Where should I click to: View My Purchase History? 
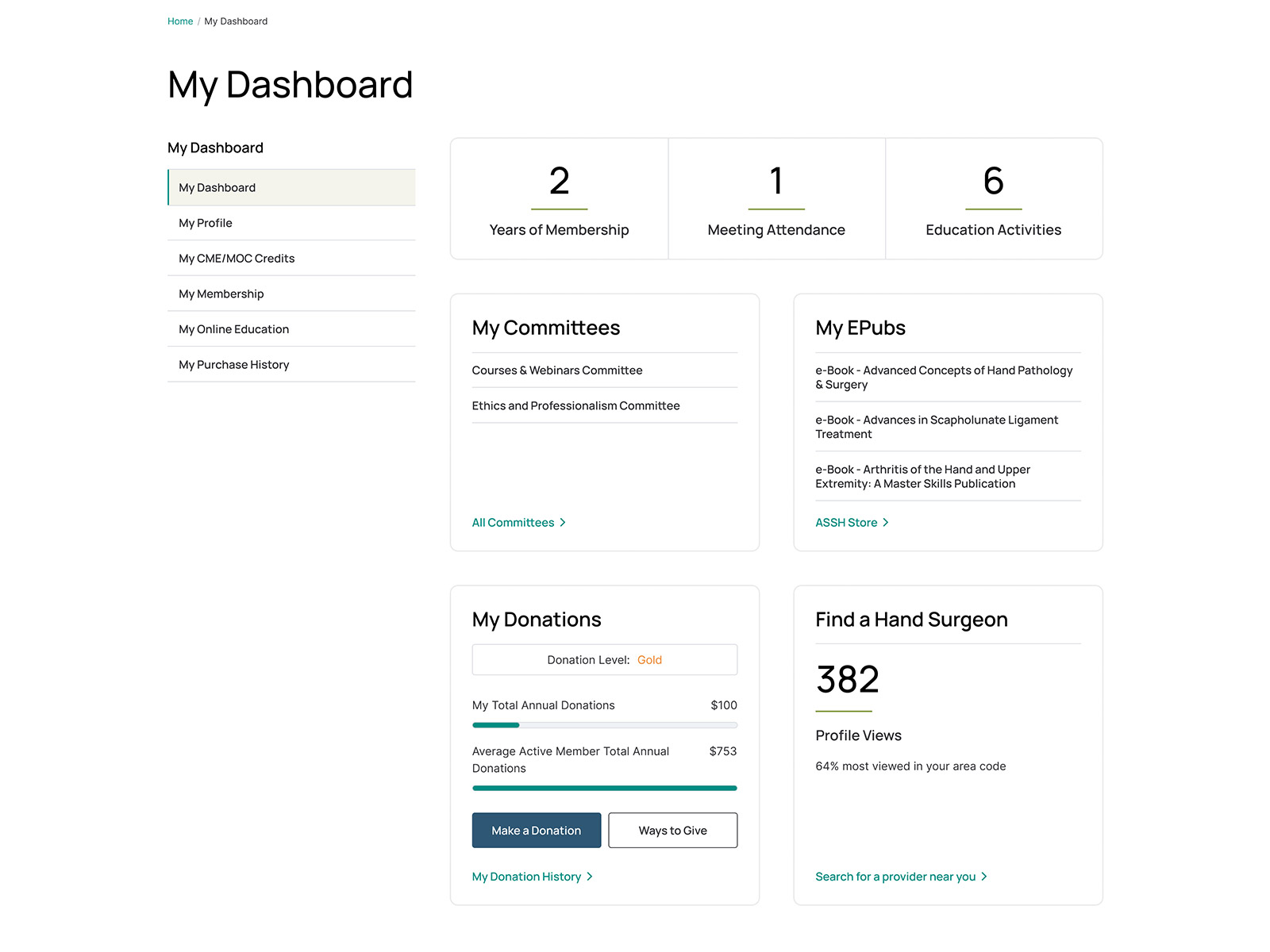coord(234,365)
